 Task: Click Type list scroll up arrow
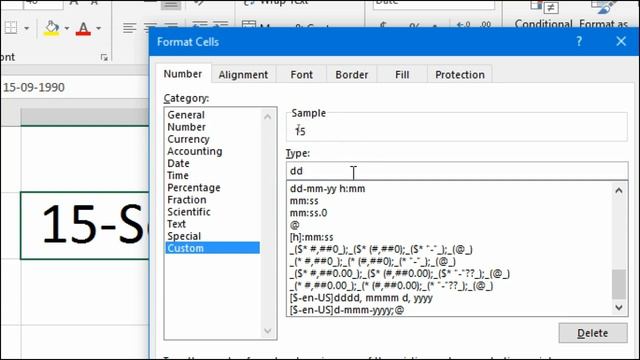coord(619,191)
